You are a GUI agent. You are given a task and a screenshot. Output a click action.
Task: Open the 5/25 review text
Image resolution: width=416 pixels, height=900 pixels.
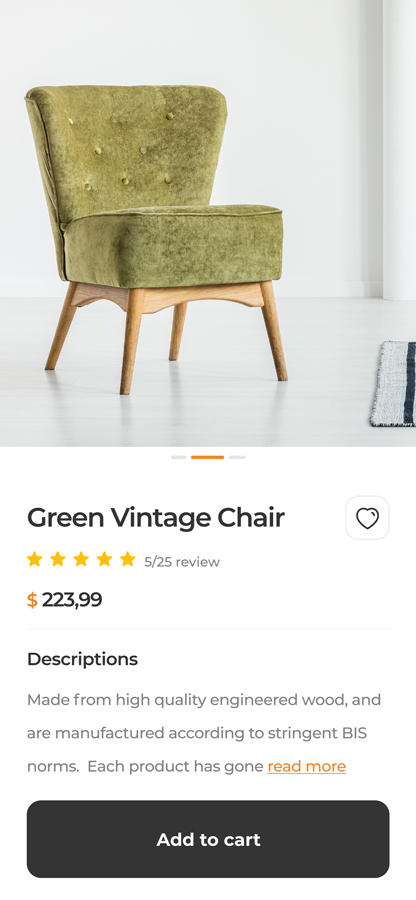(x=182, y=562)
